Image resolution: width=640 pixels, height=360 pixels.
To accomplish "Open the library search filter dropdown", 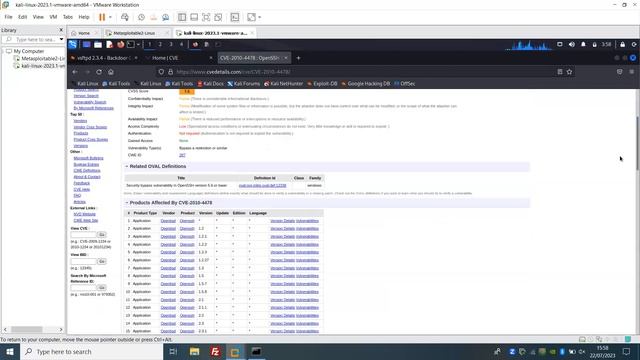I will (61, 40).
